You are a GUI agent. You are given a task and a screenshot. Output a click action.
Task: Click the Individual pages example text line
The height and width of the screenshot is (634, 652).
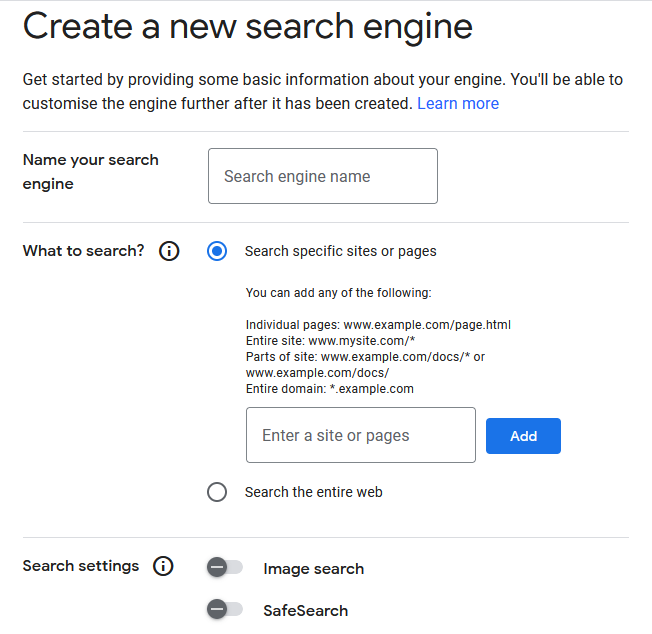[378, 325]
